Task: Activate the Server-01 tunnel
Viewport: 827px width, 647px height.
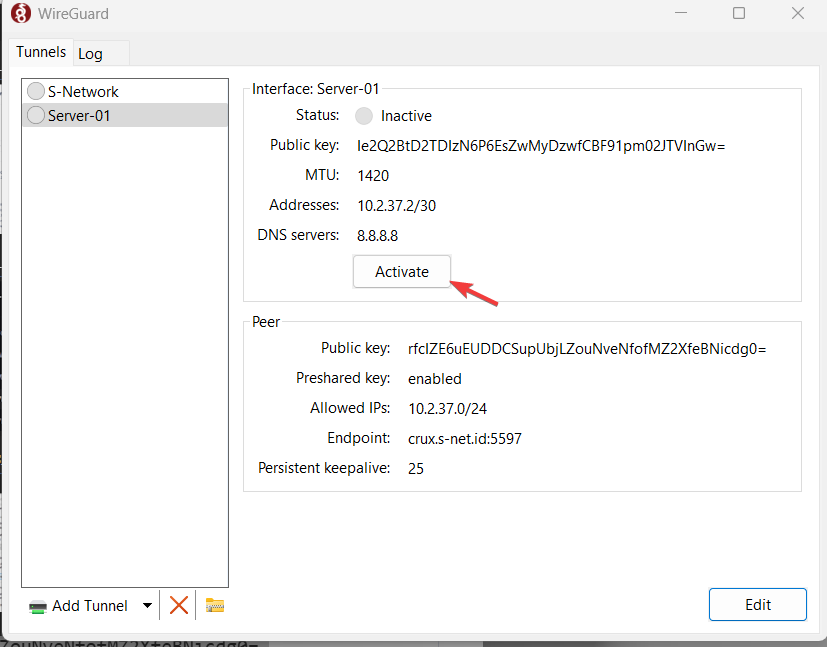Action: pos(402,272)
